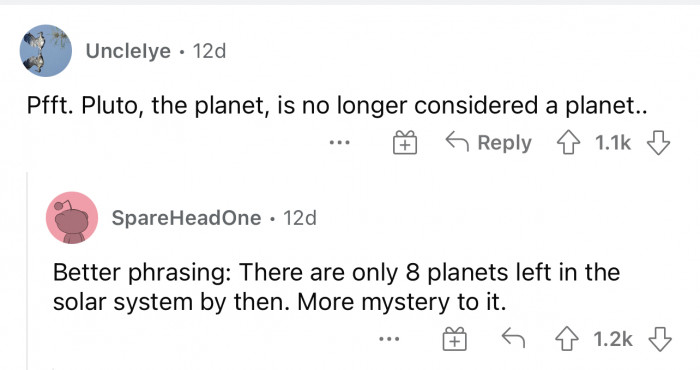Select SpareHeadOne's comment text about 8 planets

(x=336, y=287)
